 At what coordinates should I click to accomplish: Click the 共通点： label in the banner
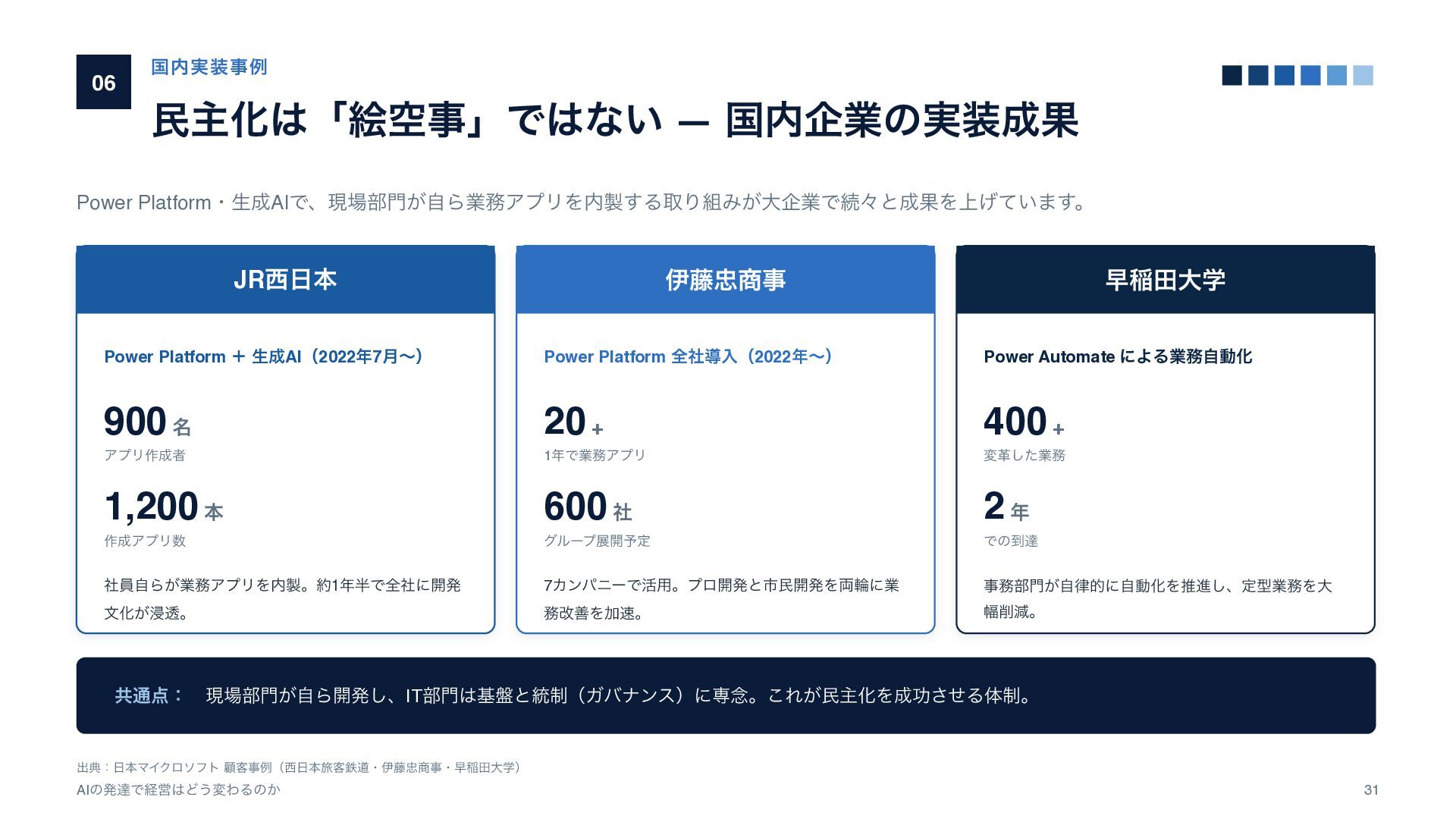(x=149, y=695)
